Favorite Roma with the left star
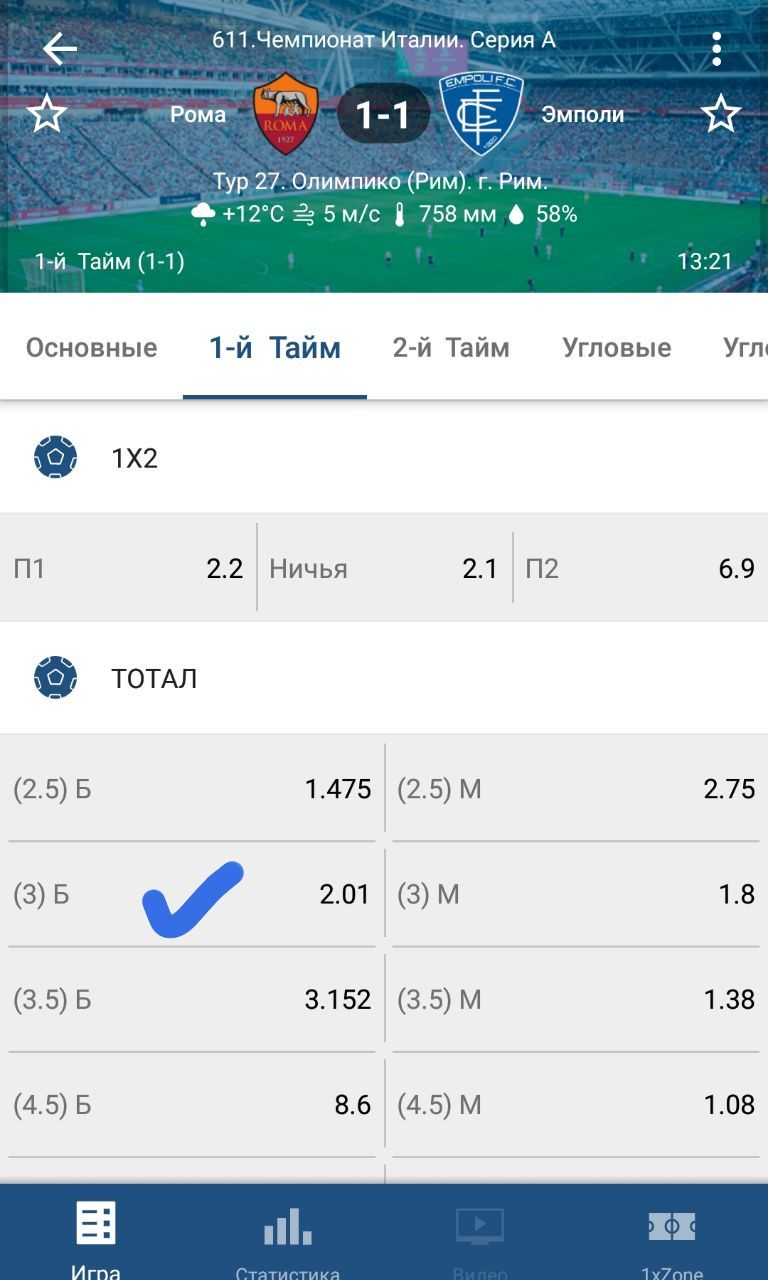 [46, 114]
